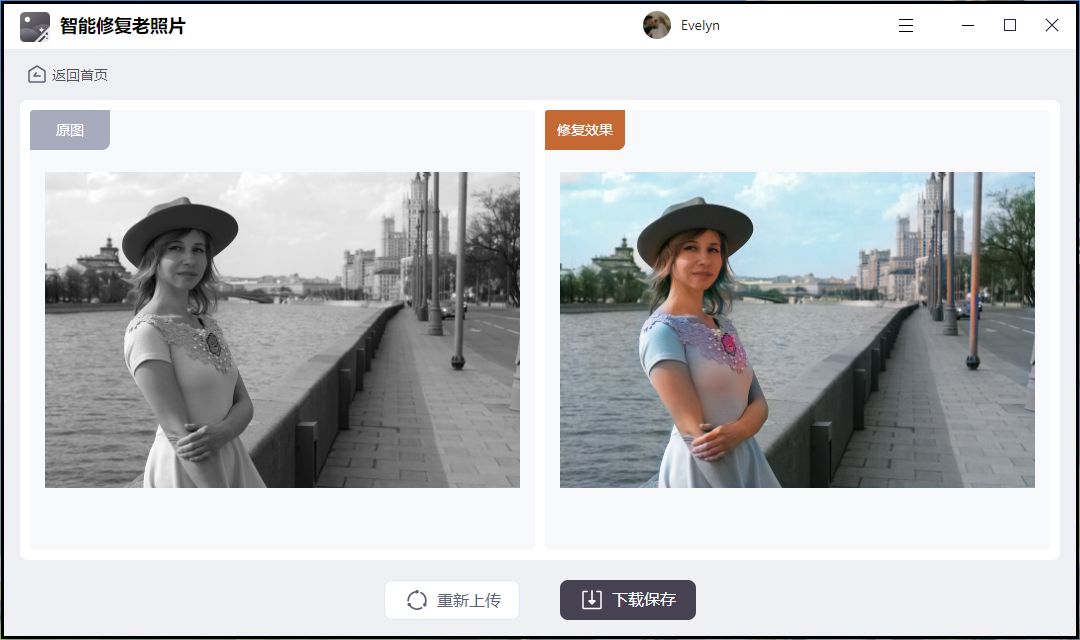1080x640 pixels.
Task: Click the app title 智能修复老照片
Action: tap(123, 26)
